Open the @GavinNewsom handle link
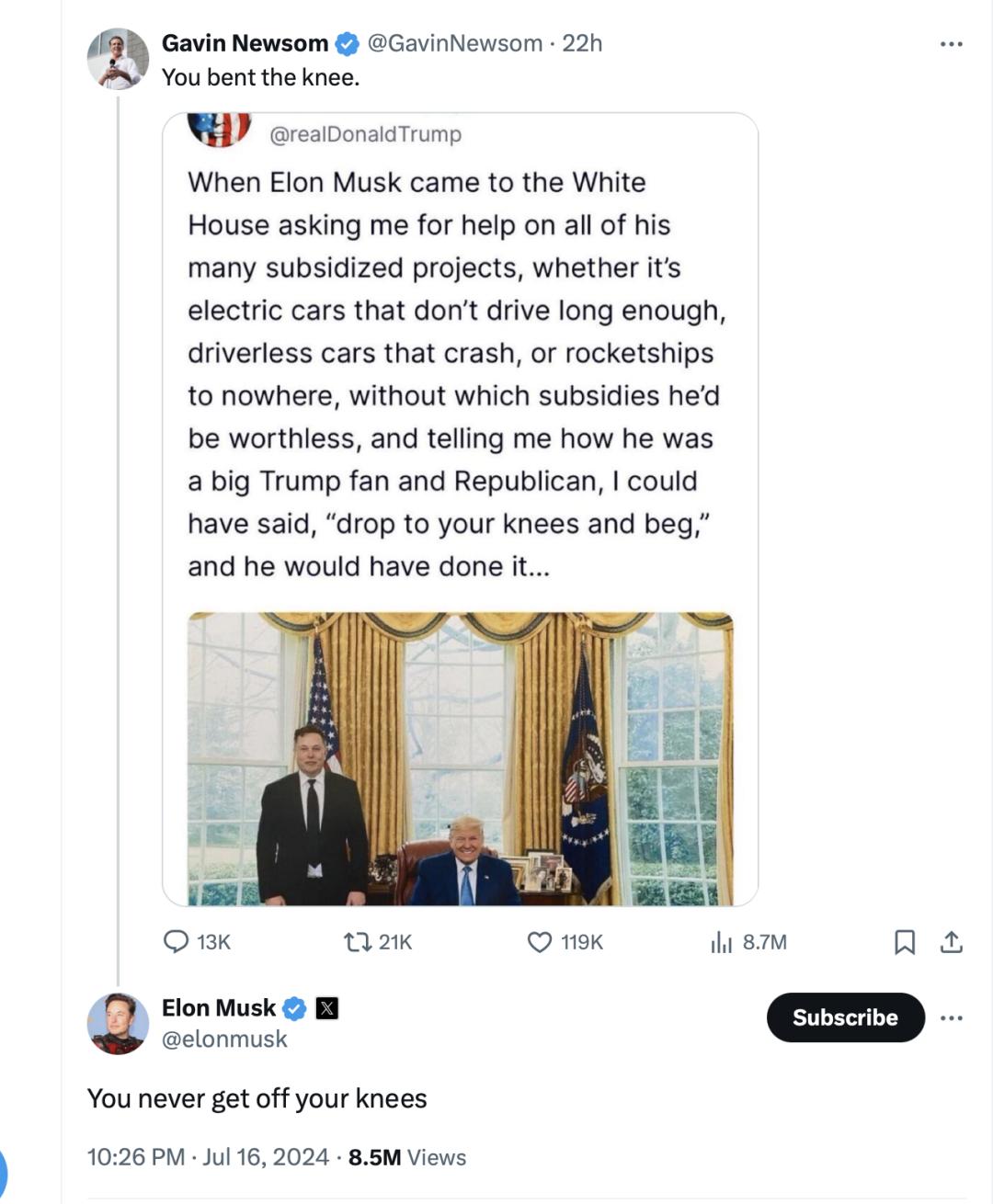993x1204 pixels. point(455,43)
